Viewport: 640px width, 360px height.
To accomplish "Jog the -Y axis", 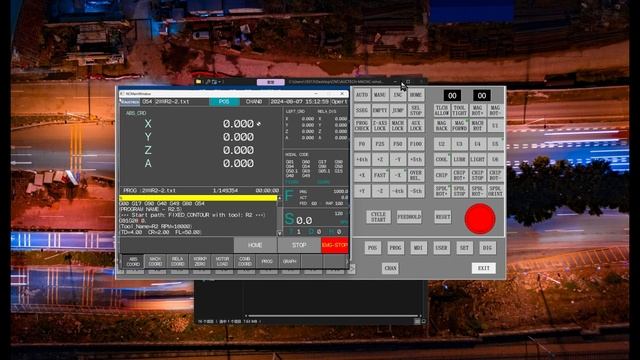I will (x=398, y=160).
